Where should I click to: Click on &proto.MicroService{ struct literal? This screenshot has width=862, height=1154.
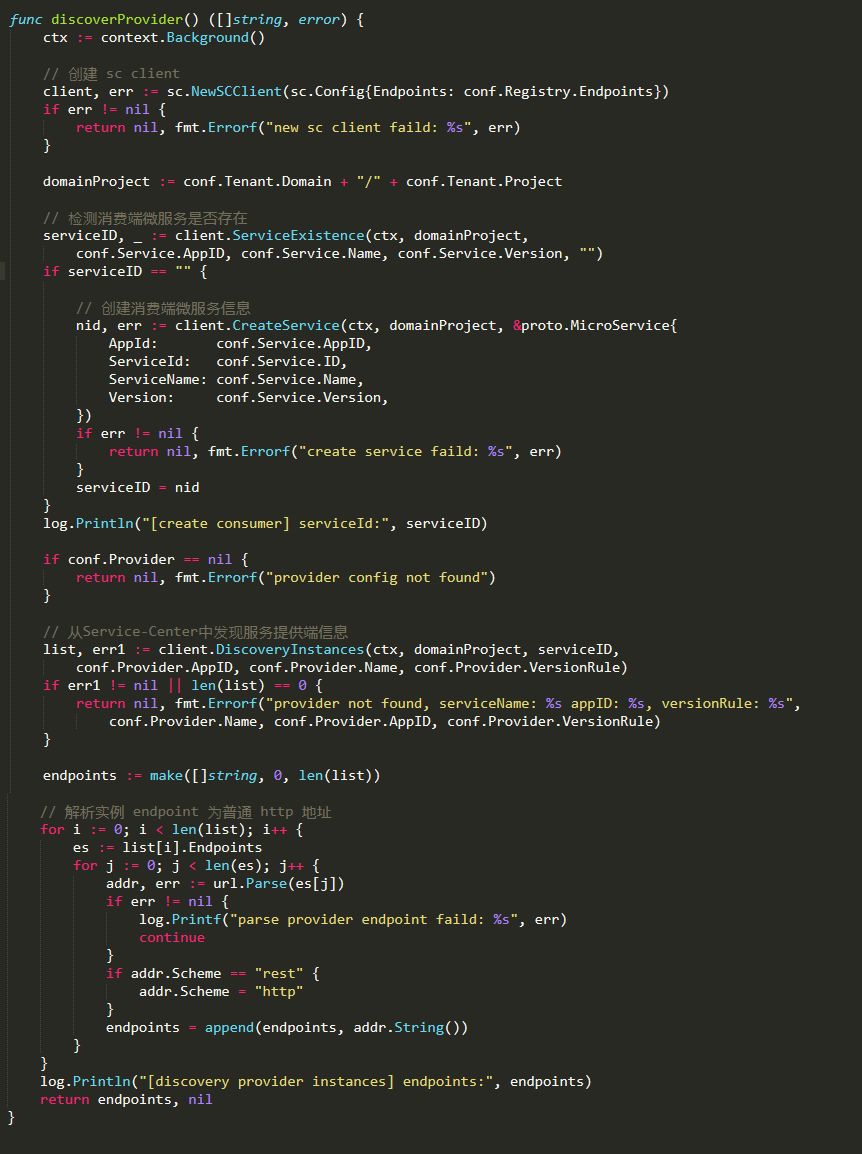tap(595, 325)
